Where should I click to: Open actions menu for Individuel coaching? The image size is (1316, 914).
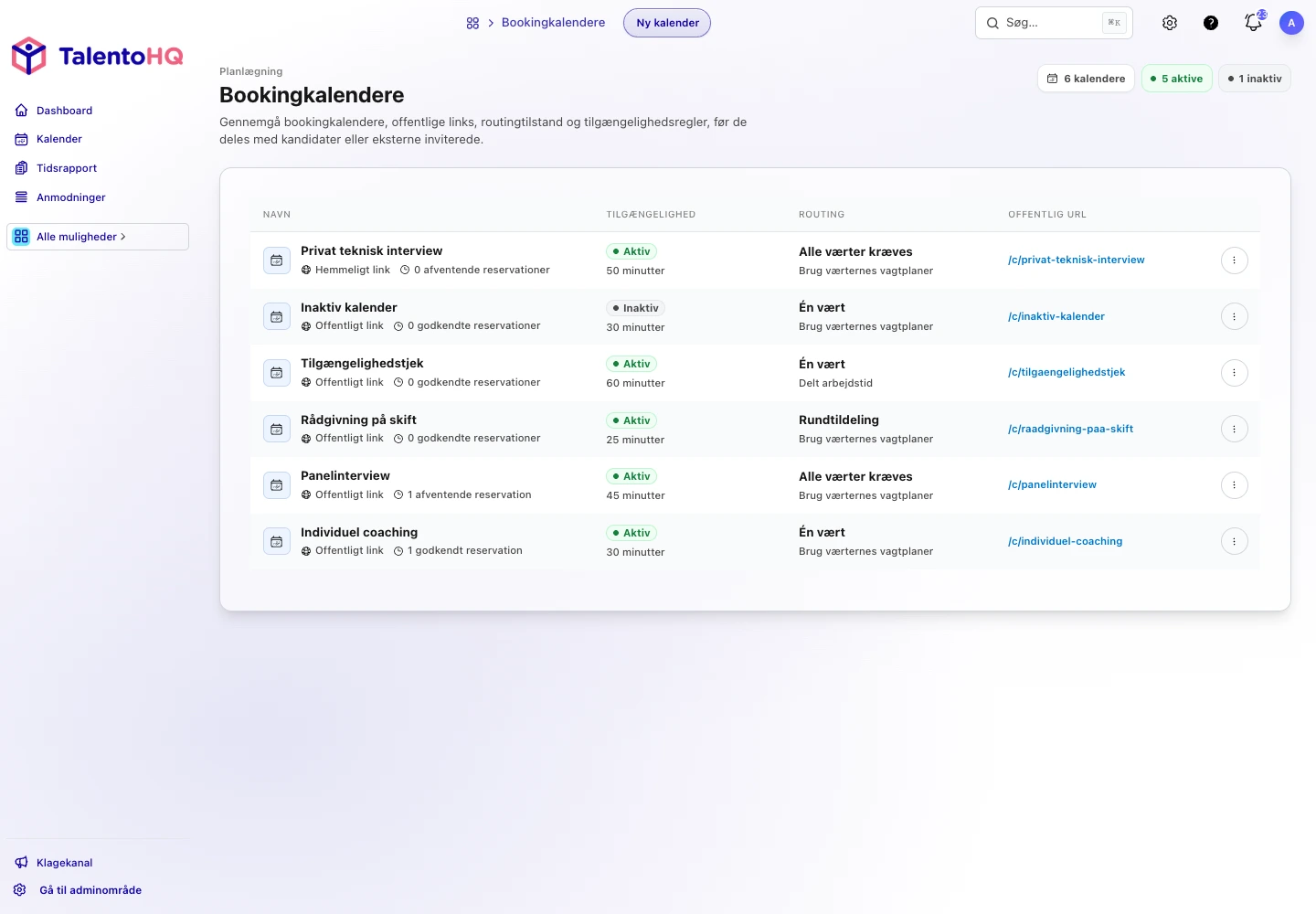pyautogui.click(x=1234, y=541)
